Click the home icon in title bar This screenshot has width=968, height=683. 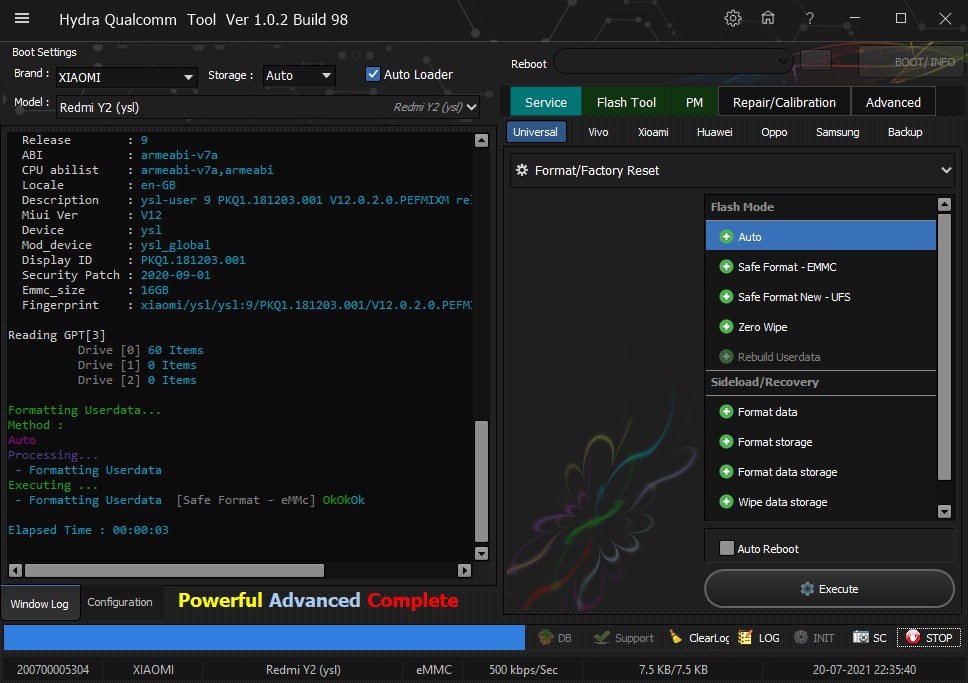point(767,19)
